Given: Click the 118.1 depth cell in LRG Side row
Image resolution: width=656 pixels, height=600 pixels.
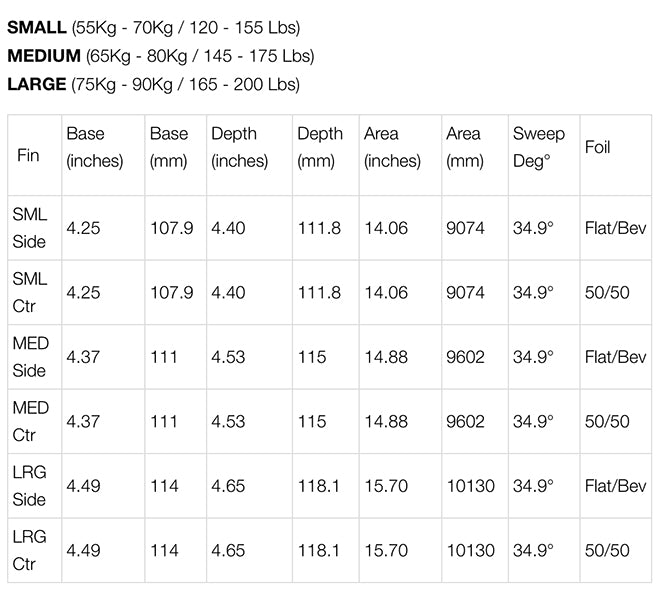Looking at the screenshot, I should tap(319, 486).
